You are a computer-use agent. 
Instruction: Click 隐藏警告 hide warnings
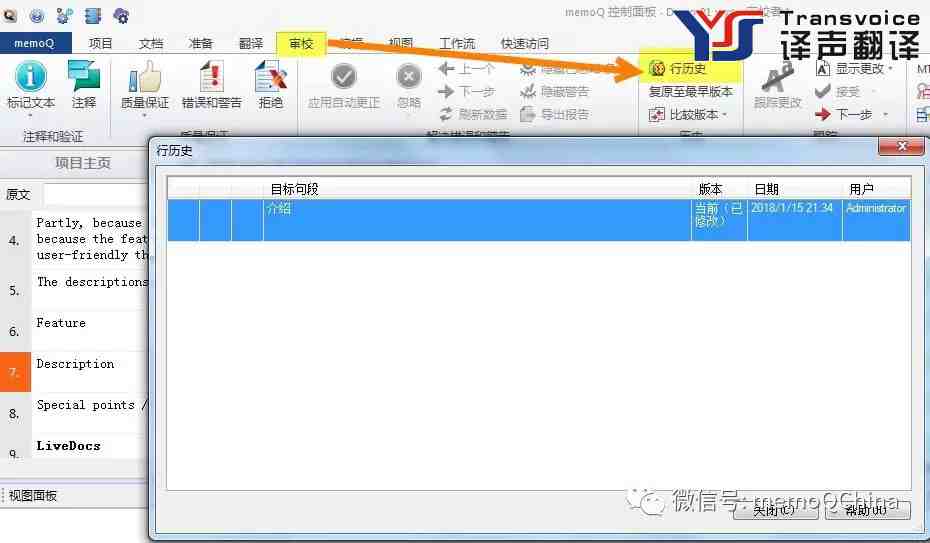pyautogui.click(x=554, y=91)
